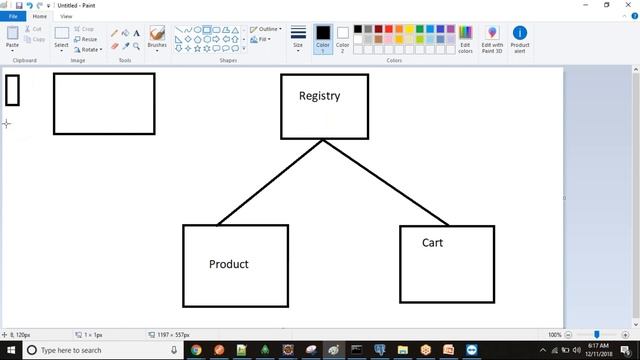Viewport: 640px width, 360px height.
Task: Pick the red color swatch
Action: (x=389, y=29)
